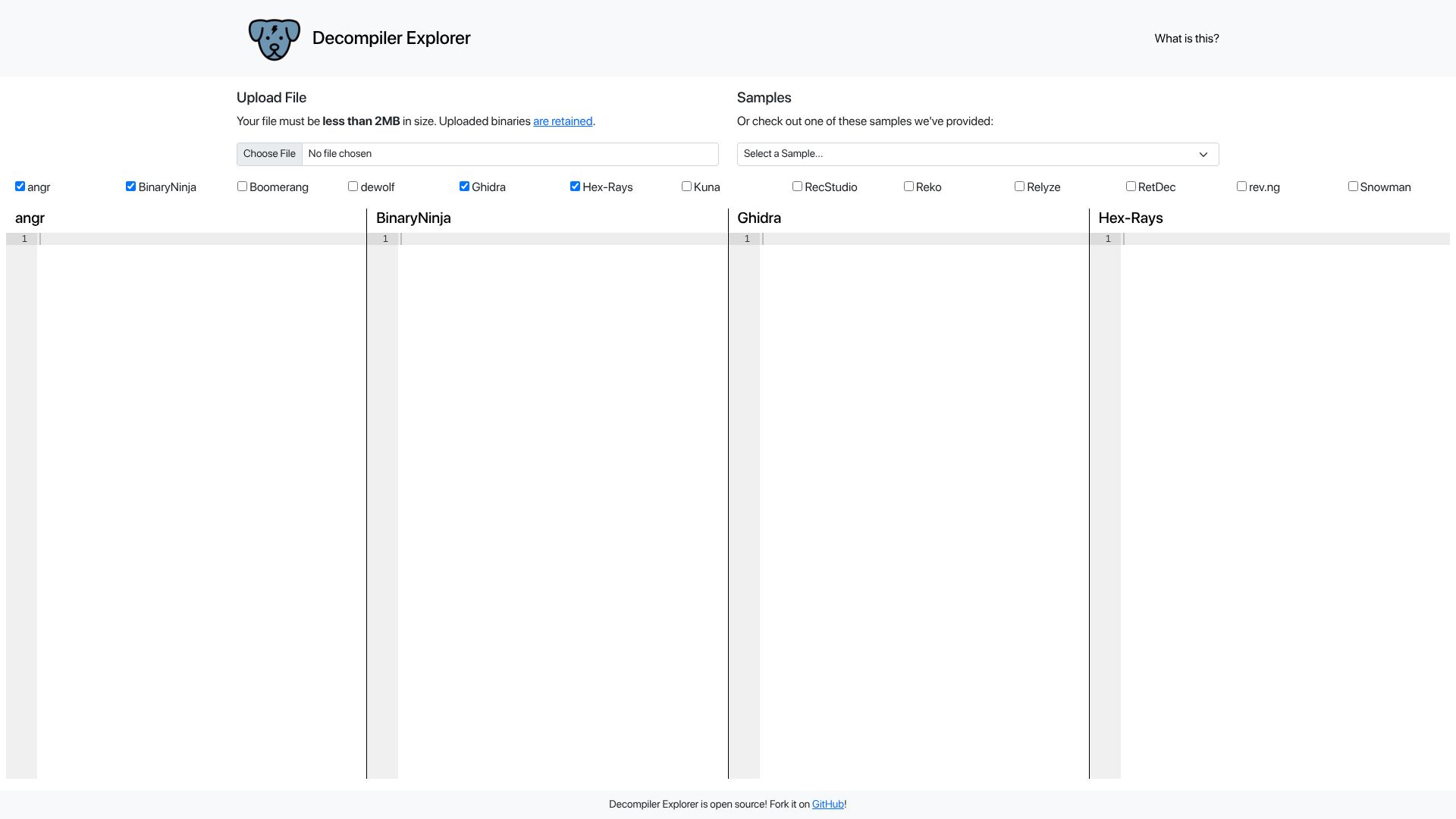1456x819 pixels.
Task: Enable the Boomerang decompiler checkbox
Action: (242, 187)
